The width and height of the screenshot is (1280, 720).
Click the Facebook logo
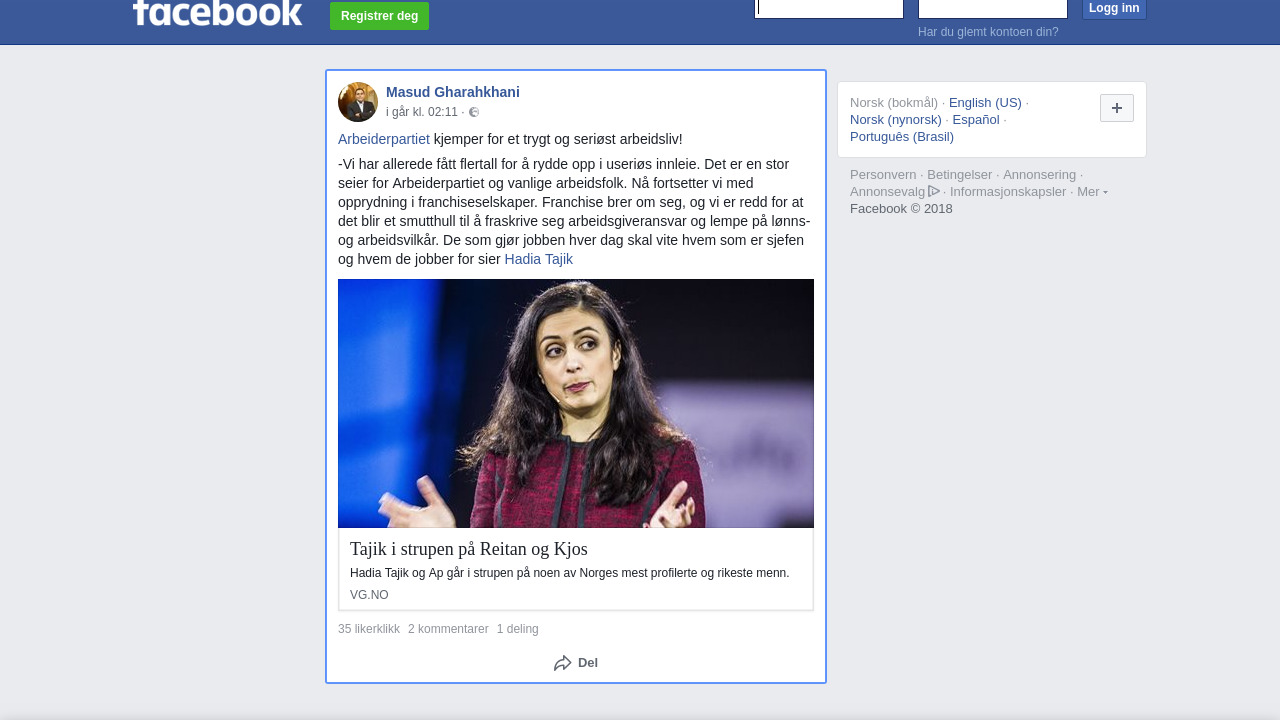tap(217, 12)
